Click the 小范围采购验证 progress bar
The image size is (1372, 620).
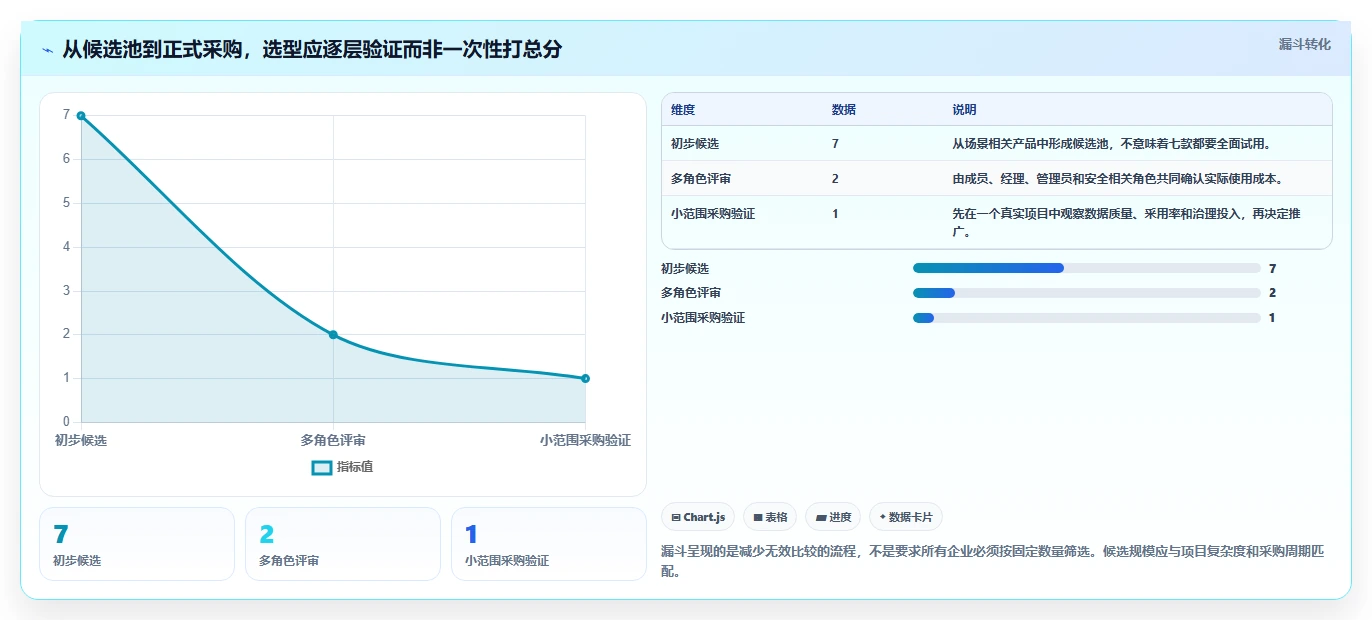coord(1086,318)
